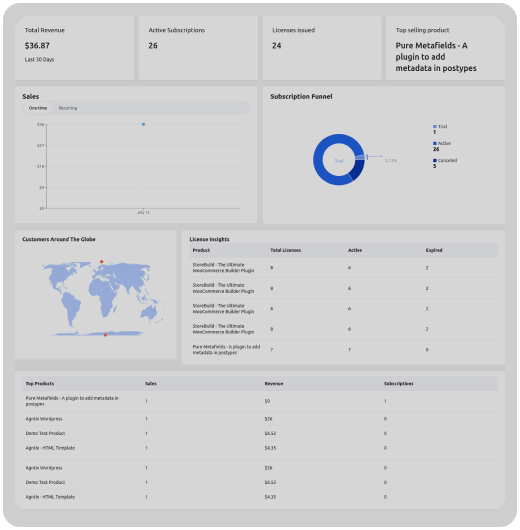Screen dimensions: 520x530
Task: Open the first Demo Test Product row
Action: pos(260,433)
